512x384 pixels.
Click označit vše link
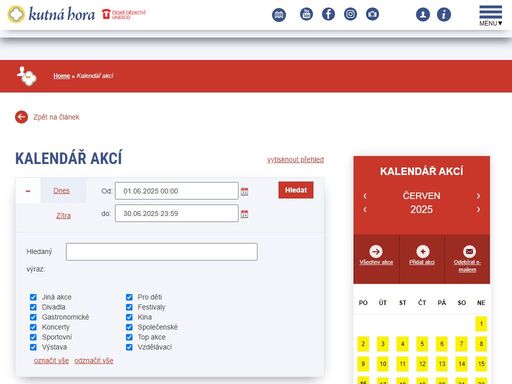point(51,361)
